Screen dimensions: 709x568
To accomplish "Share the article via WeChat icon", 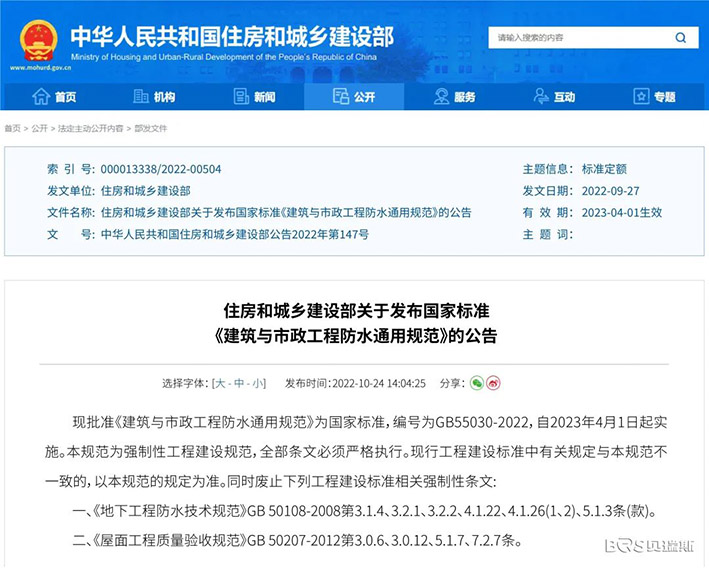I will coord(477,383).
